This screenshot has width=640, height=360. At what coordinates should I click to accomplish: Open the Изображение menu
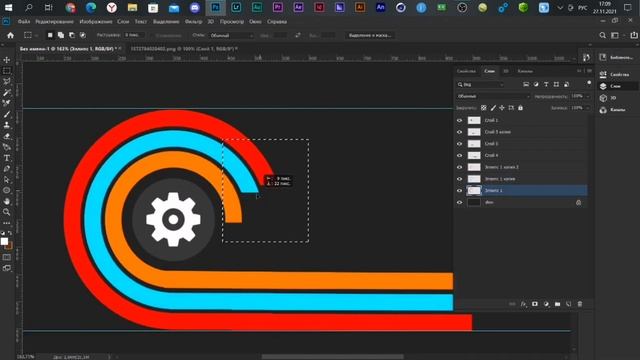click(x=96, y=22)
